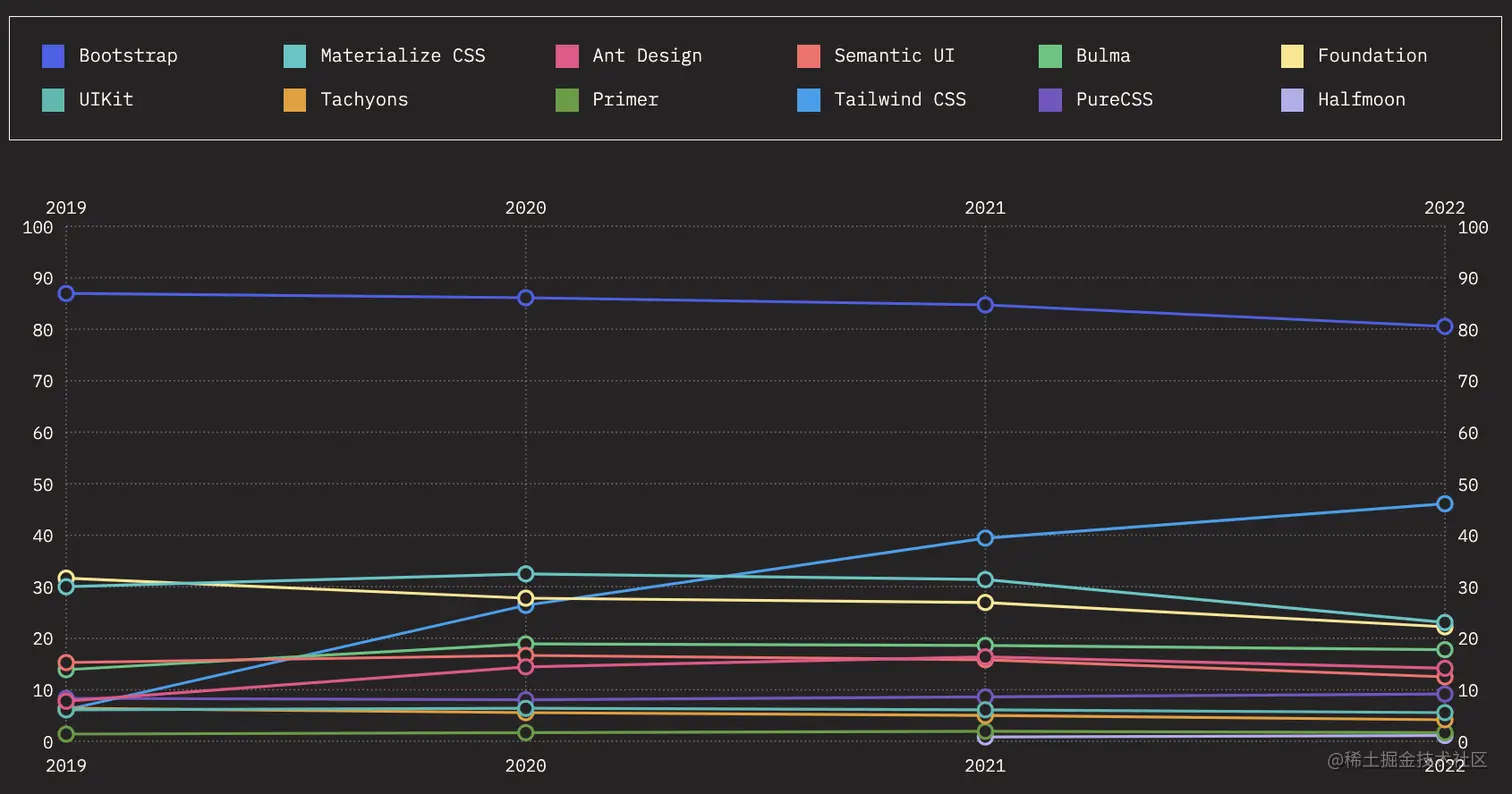
Task: Click Materialize CSS 2020 data point
Action: [526, 574]
